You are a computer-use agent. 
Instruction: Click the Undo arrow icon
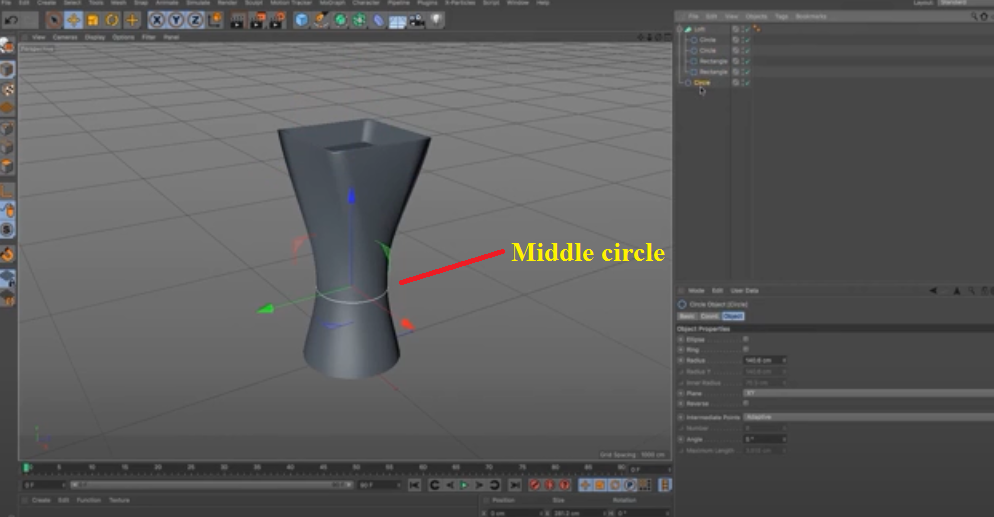click(x=11, y=20)
